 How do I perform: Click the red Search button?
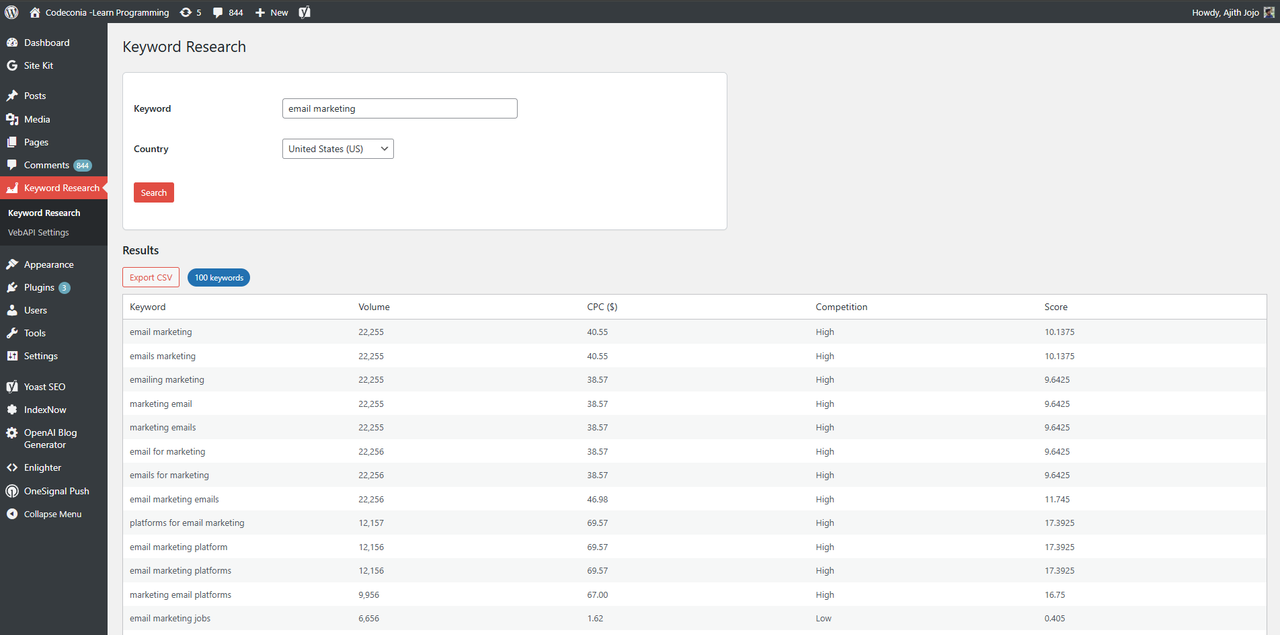coord(154,192)
